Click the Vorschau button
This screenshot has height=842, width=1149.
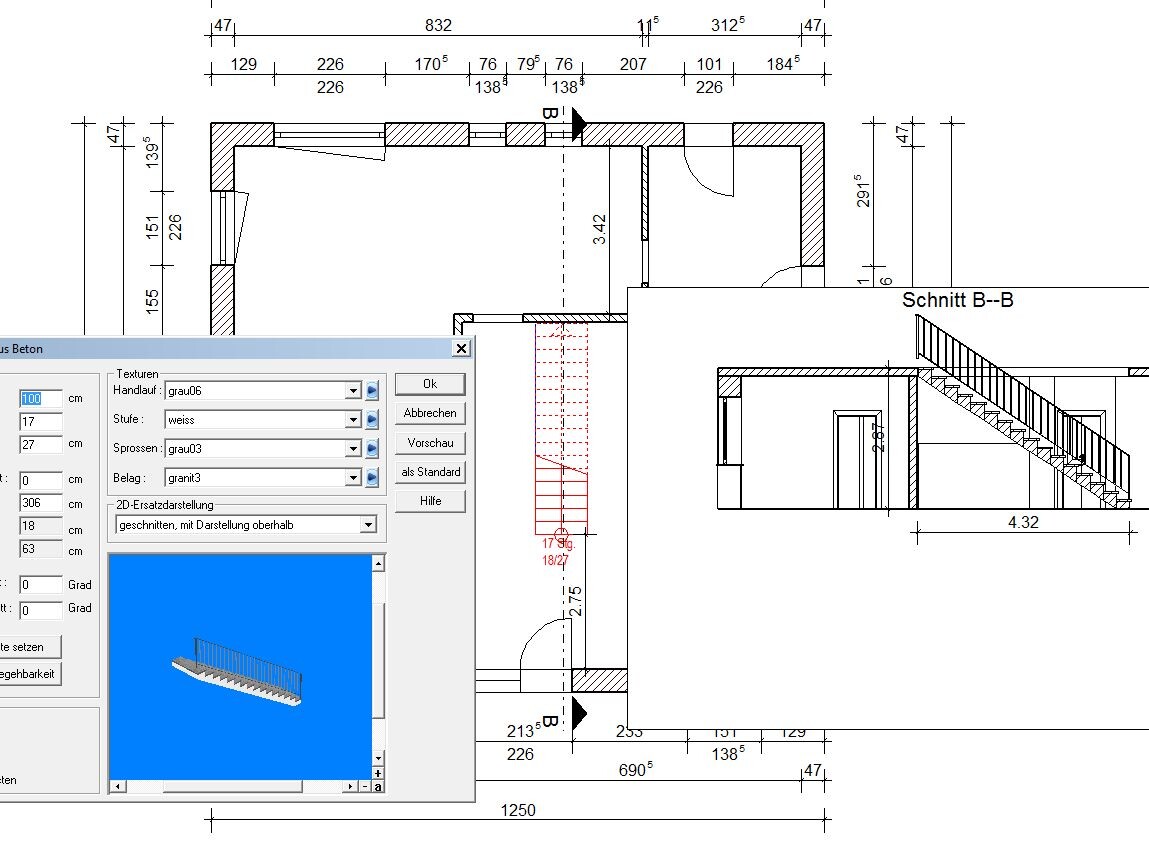pyautogui.click(x=430, y=442)
